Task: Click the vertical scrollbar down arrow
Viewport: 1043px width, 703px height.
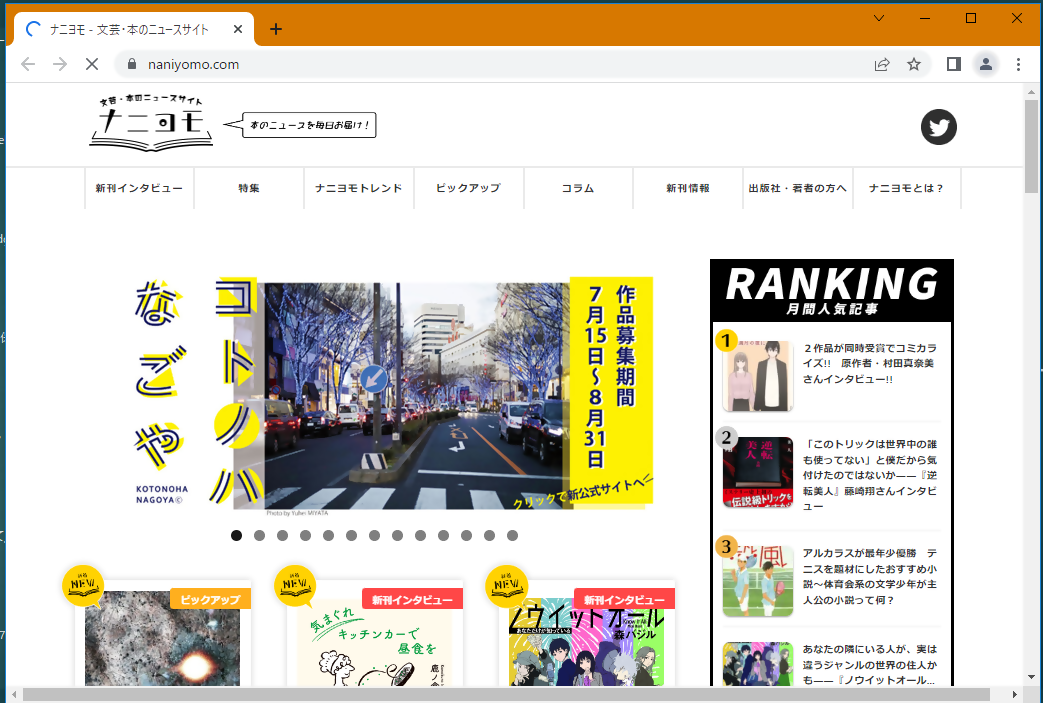Action: coord(1031,677)
